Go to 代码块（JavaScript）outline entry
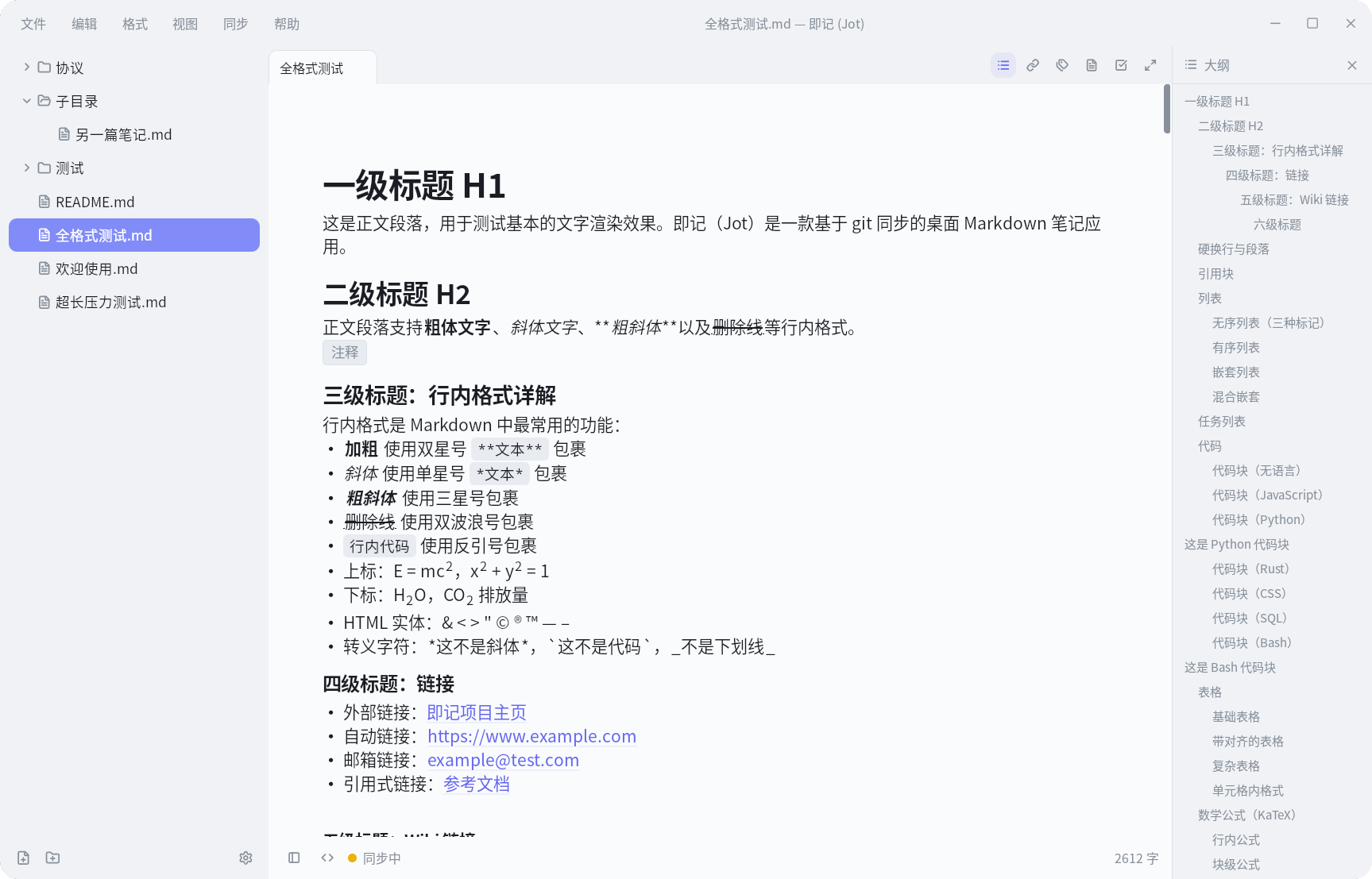 [x=1267, y=495]
